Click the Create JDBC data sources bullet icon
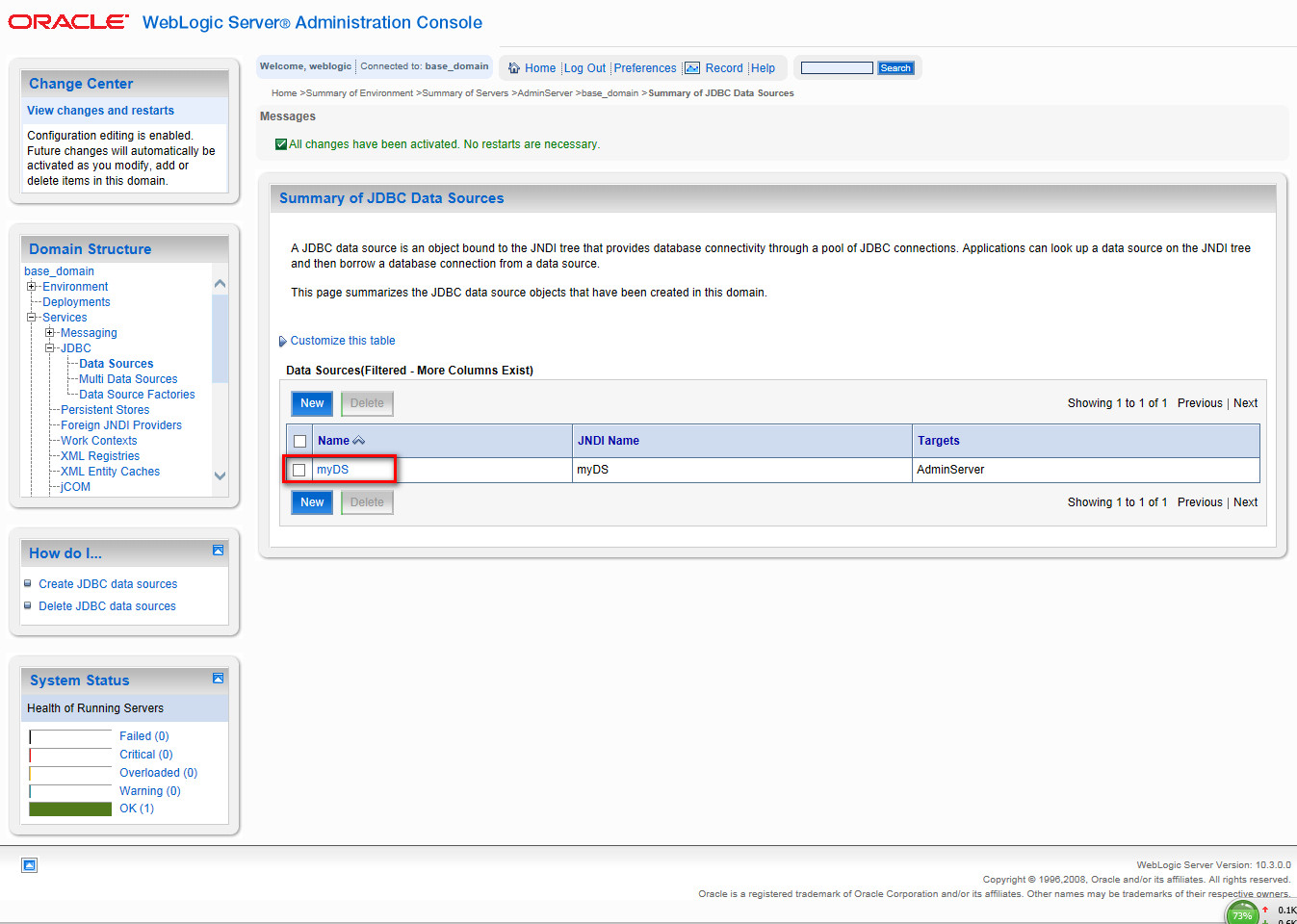The image size is (1297, 924). [x=28, y=583]
